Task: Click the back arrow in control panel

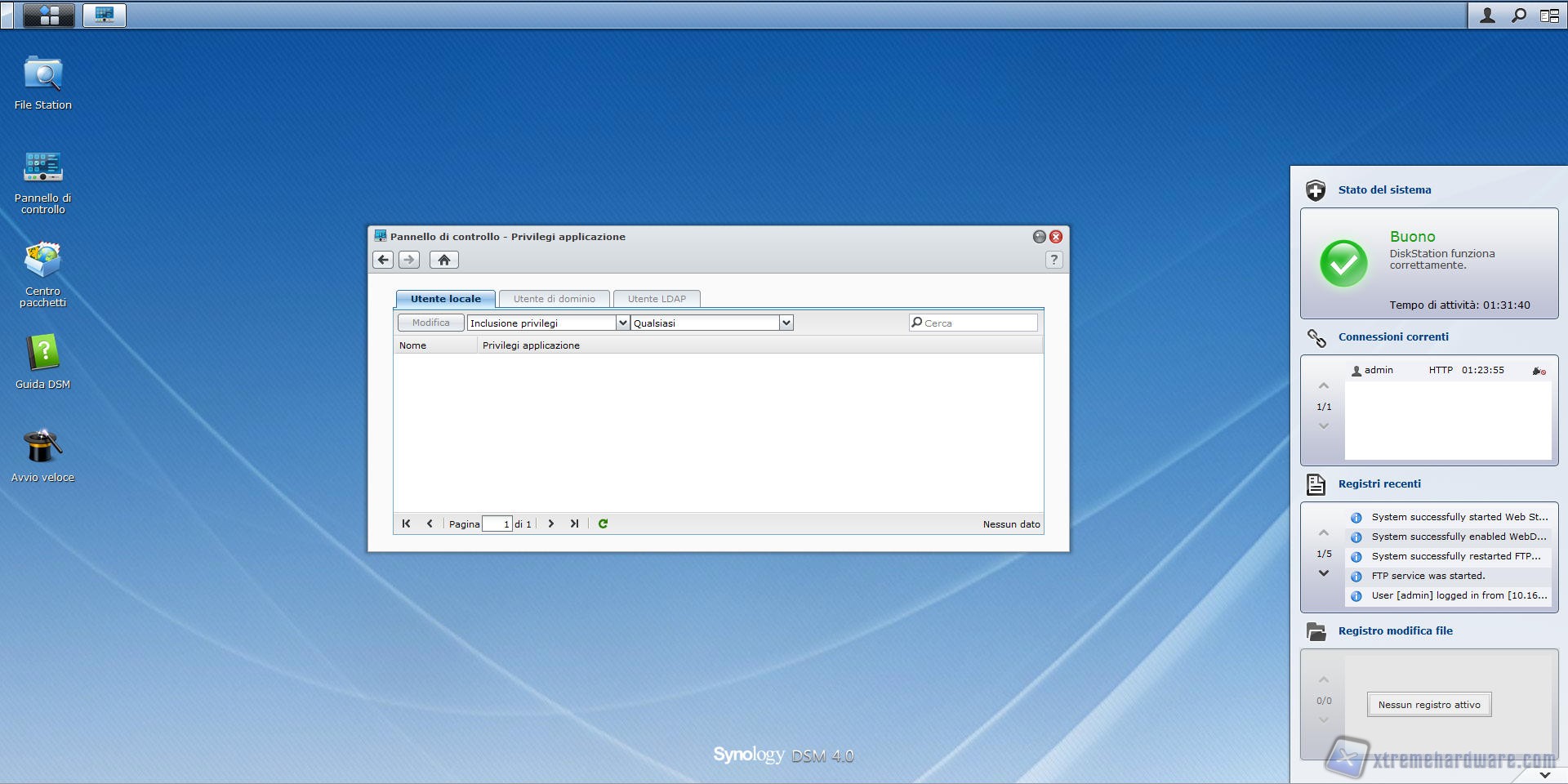Action: click(383, 260)
